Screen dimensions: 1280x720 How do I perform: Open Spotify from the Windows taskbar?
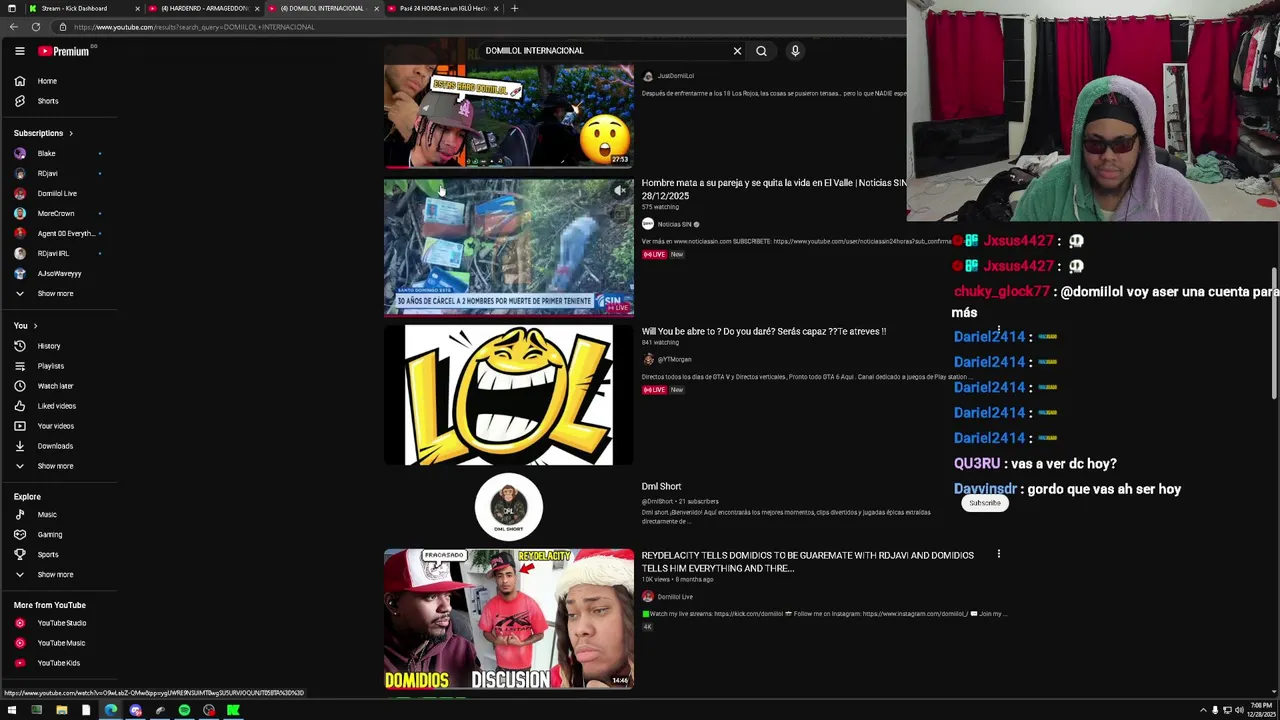[184, 710]
